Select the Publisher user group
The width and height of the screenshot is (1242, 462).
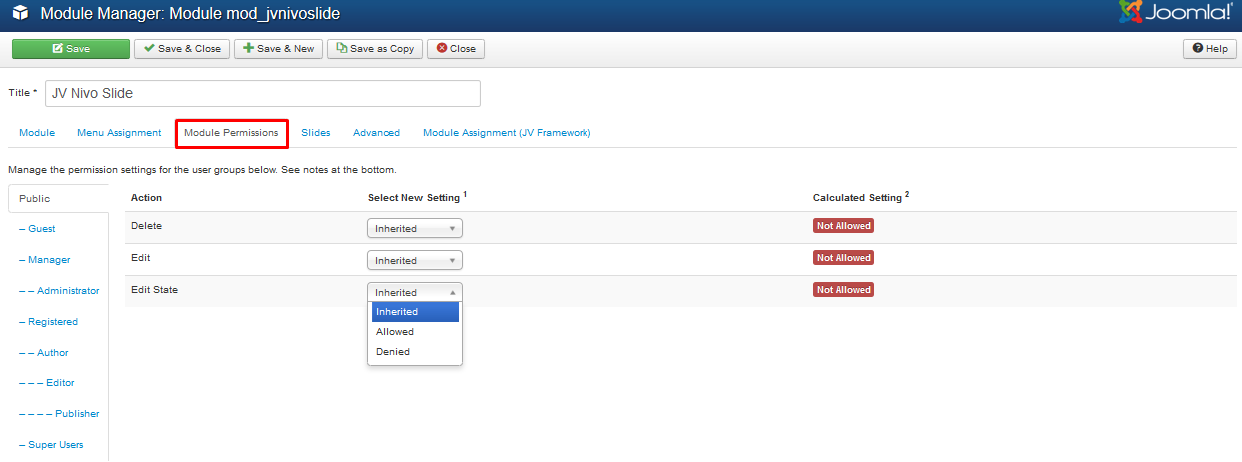58,414
